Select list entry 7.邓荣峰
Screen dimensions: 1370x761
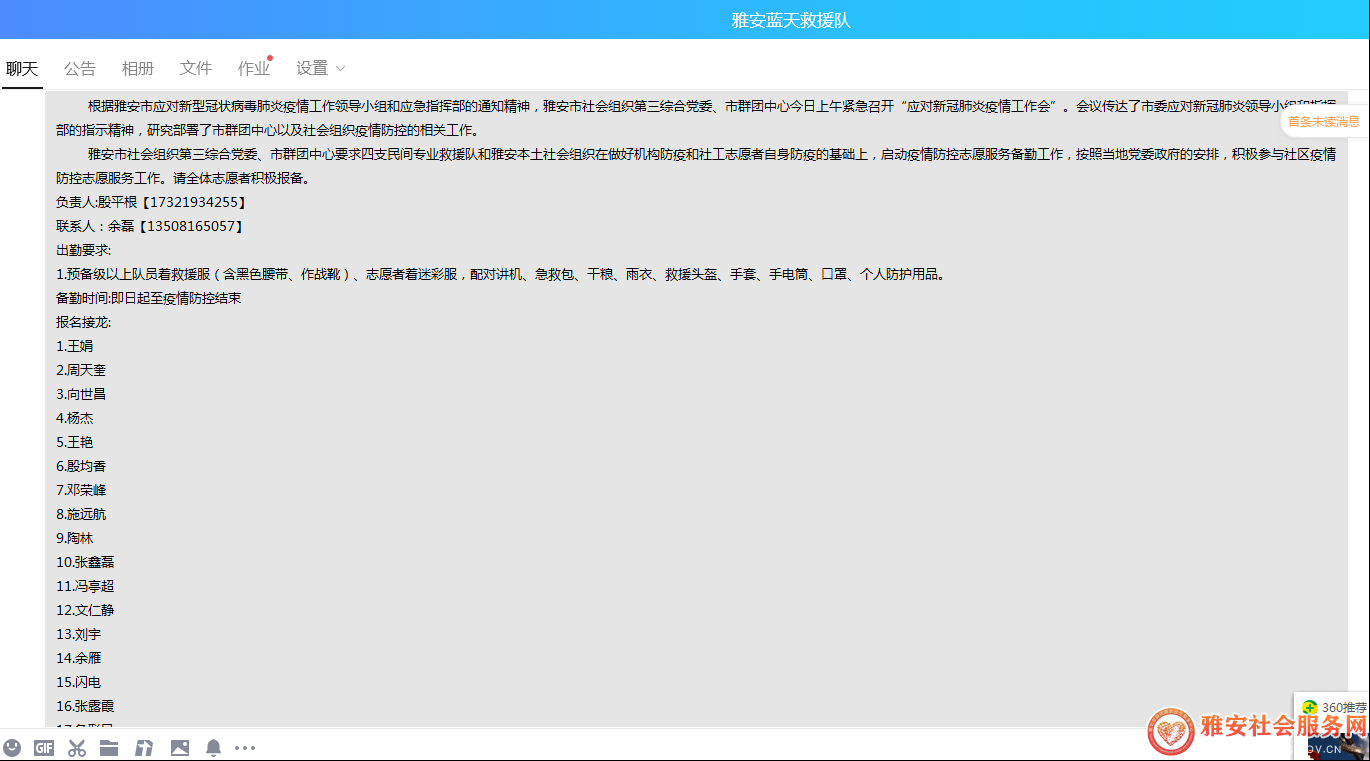point(81,490)
